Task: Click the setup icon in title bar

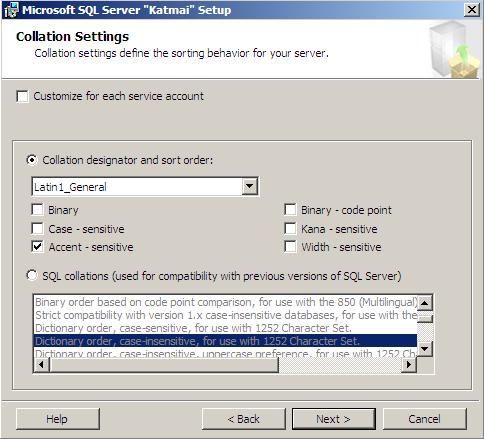Action: tap(11, 10)
